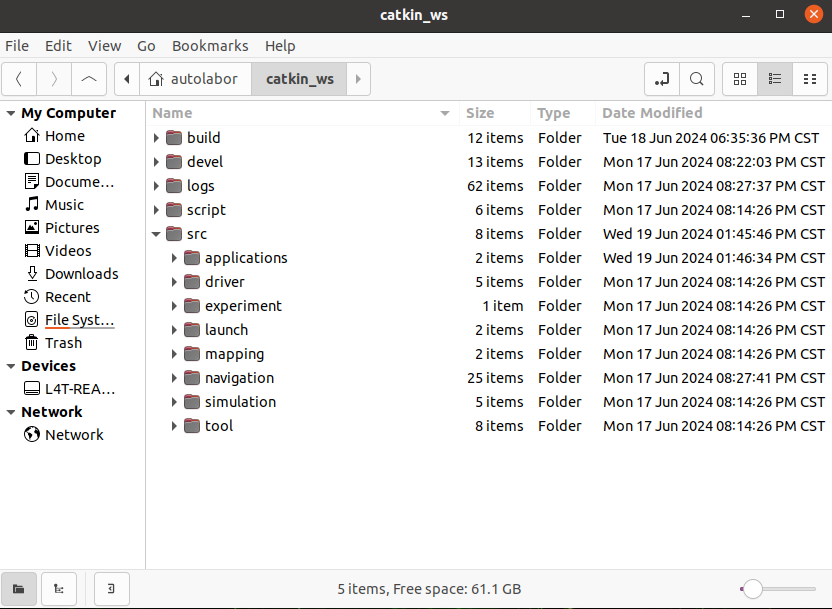The height and width of the screenshot is (609, 832).
Task: Open the Bookmarks menu
Action: 210,46
